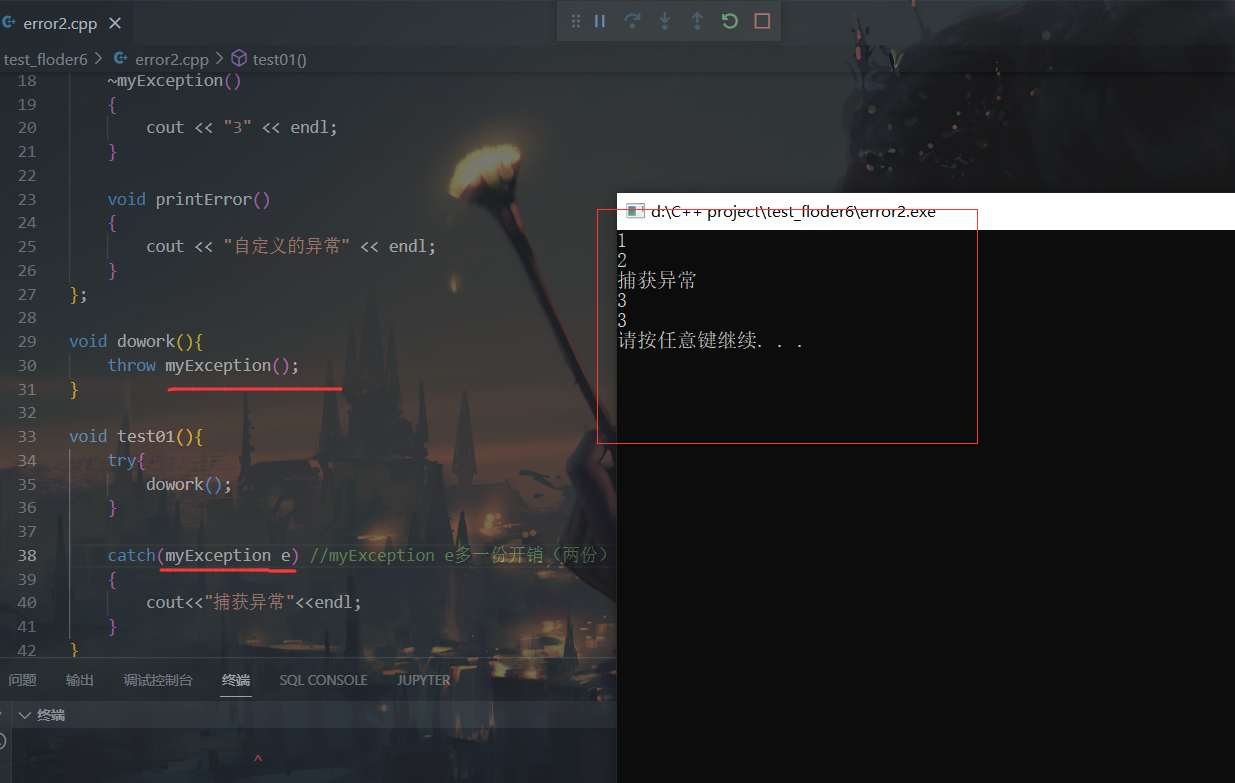Viewport: 1235px width, 783px height.
Task: Click line number 30 in the gutter
Action: tap(27, 365)
